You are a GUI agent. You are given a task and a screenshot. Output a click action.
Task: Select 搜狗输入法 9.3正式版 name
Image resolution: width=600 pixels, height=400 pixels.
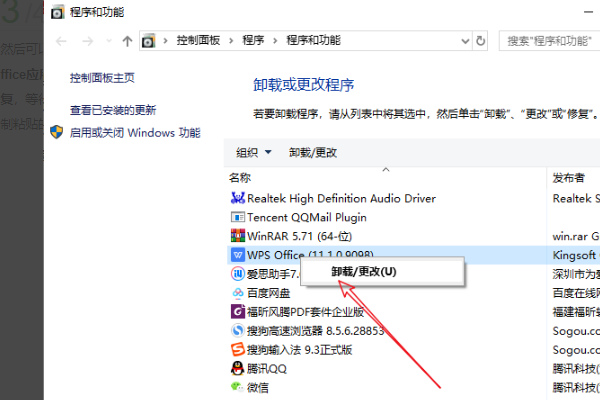(x=300, y=350)
